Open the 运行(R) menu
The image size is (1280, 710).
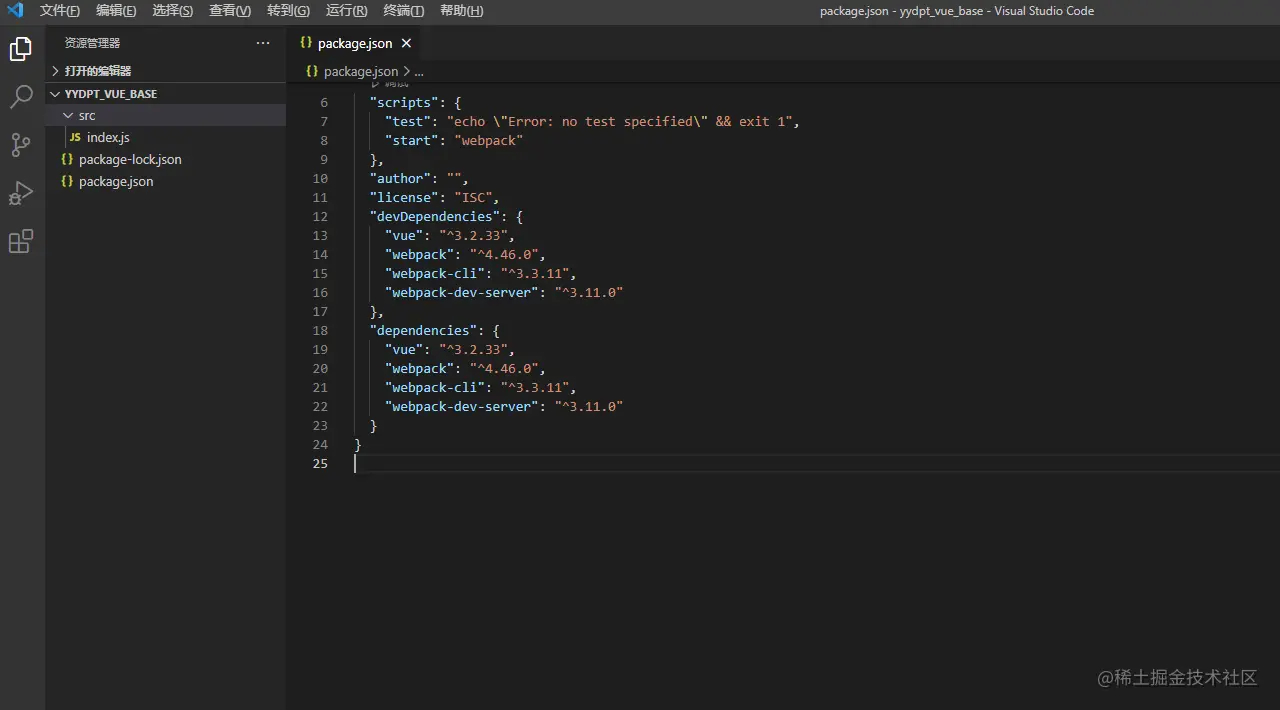click(346, 11)
